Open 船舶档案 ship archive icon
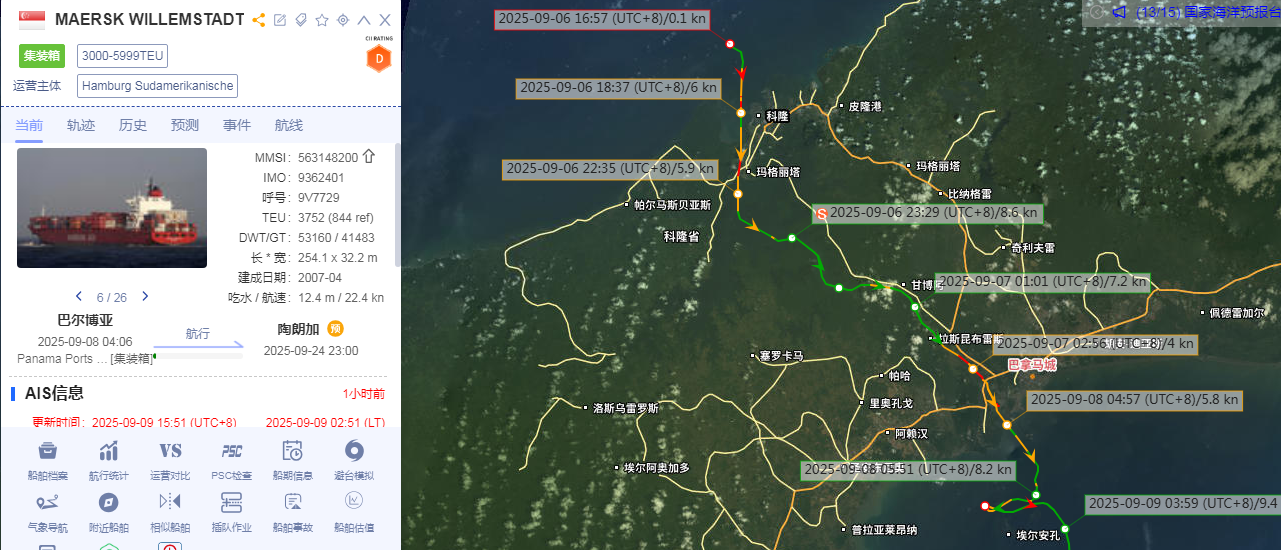The height and width of the screenshot is (550, 1281). pyautogui.click(x=47, y=450)
